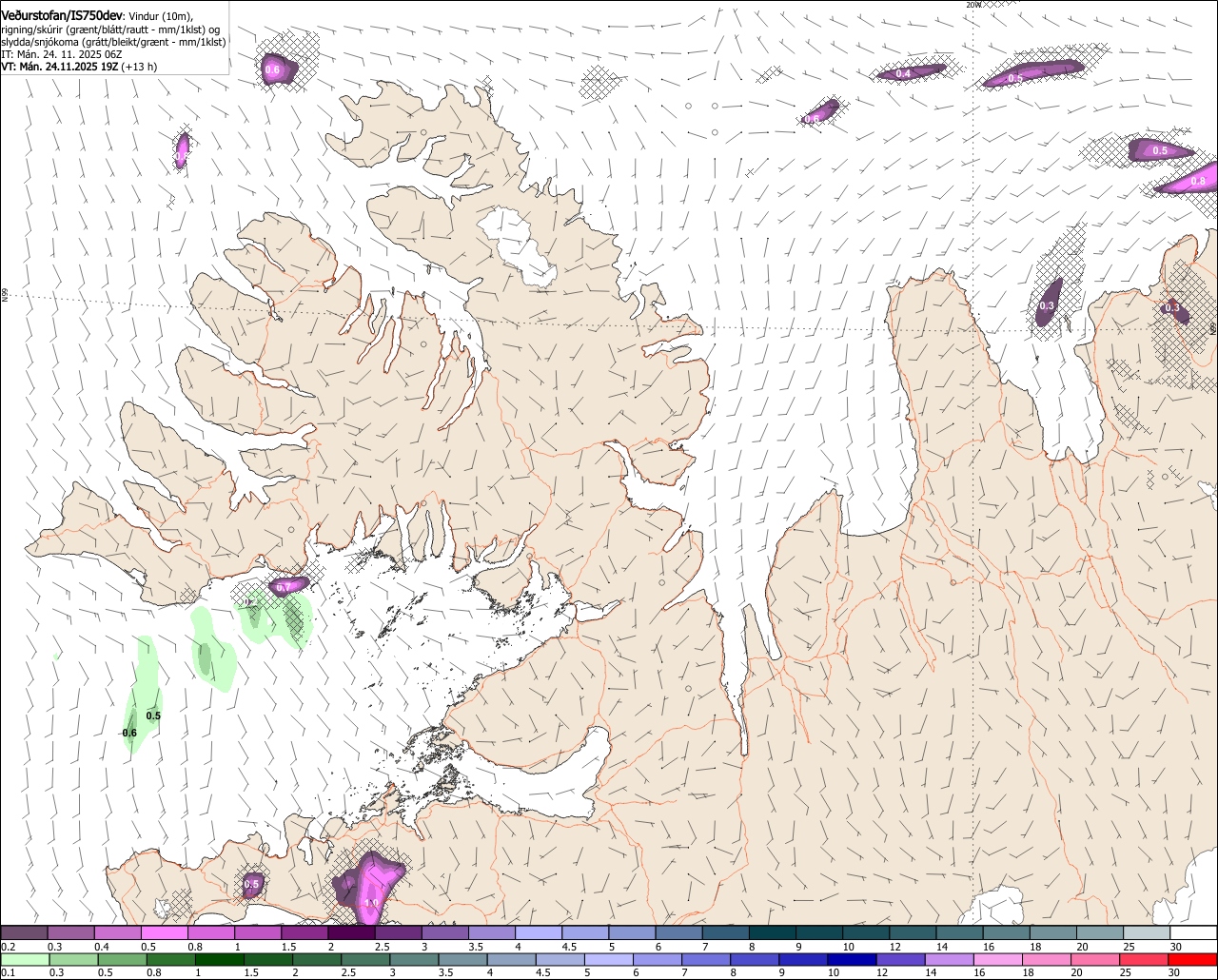
Task: Pick the magenta swatch between 0.5 and 0.8 in the top legend
Action: 165,932
